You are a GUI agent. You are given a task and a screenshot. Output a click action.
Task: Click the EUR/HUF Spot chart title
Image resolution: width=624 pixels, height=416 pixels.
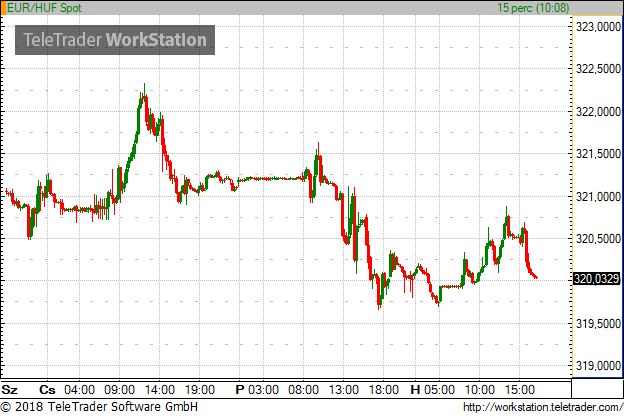[x=44, y=8]
